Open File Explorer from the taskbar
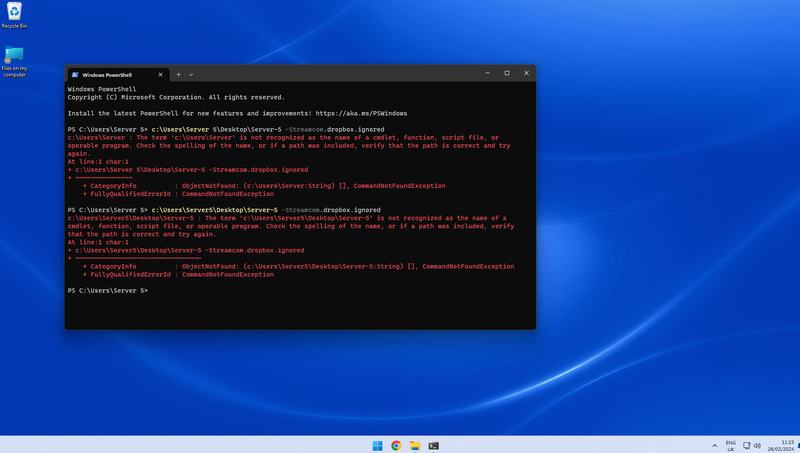Screen dimensions: 800x453 [x=415, y=445]
